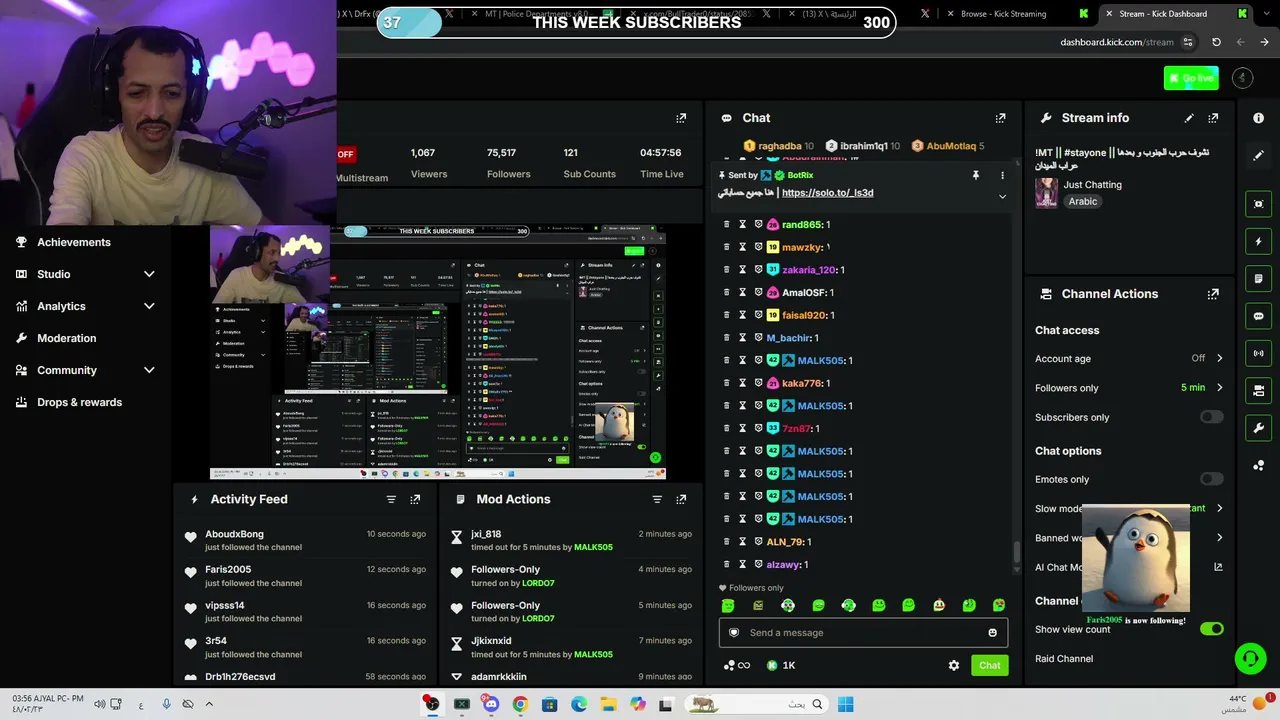The height and width of the screenshot is (720, 1280).
Task: Open Banned words settings chevron
Action: tap(1219, 538)
